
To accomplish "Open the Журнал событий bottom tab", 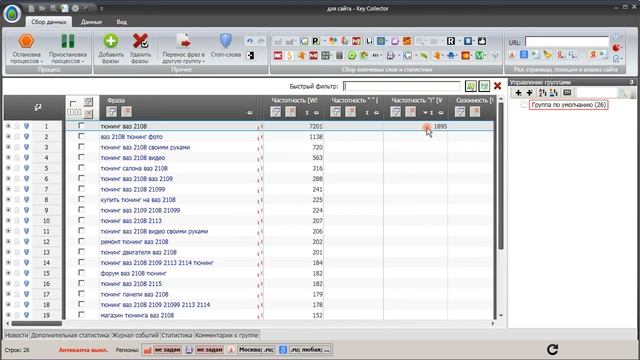I will click(x=135, y=335).
